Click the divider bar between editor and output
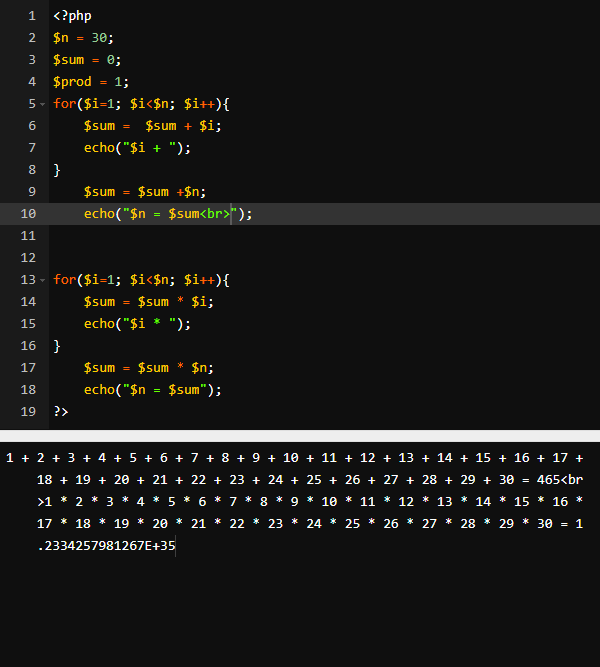The image size is (600, 667). [300, 436]
